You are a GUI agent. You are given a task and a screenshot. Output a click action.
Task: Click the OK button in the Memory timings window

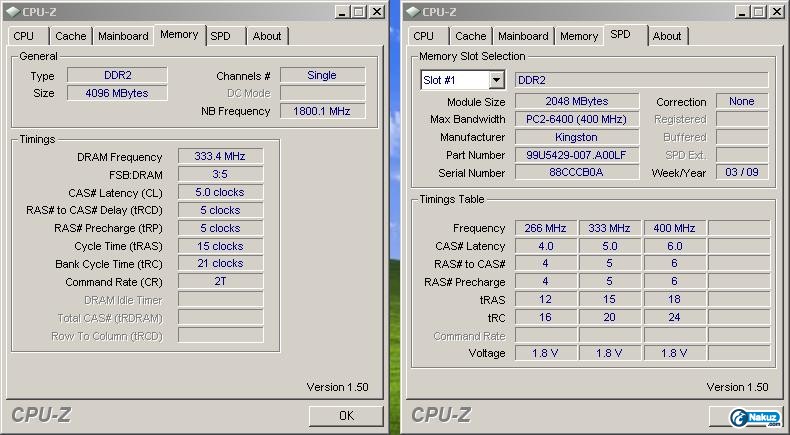[x=346, y=415]
